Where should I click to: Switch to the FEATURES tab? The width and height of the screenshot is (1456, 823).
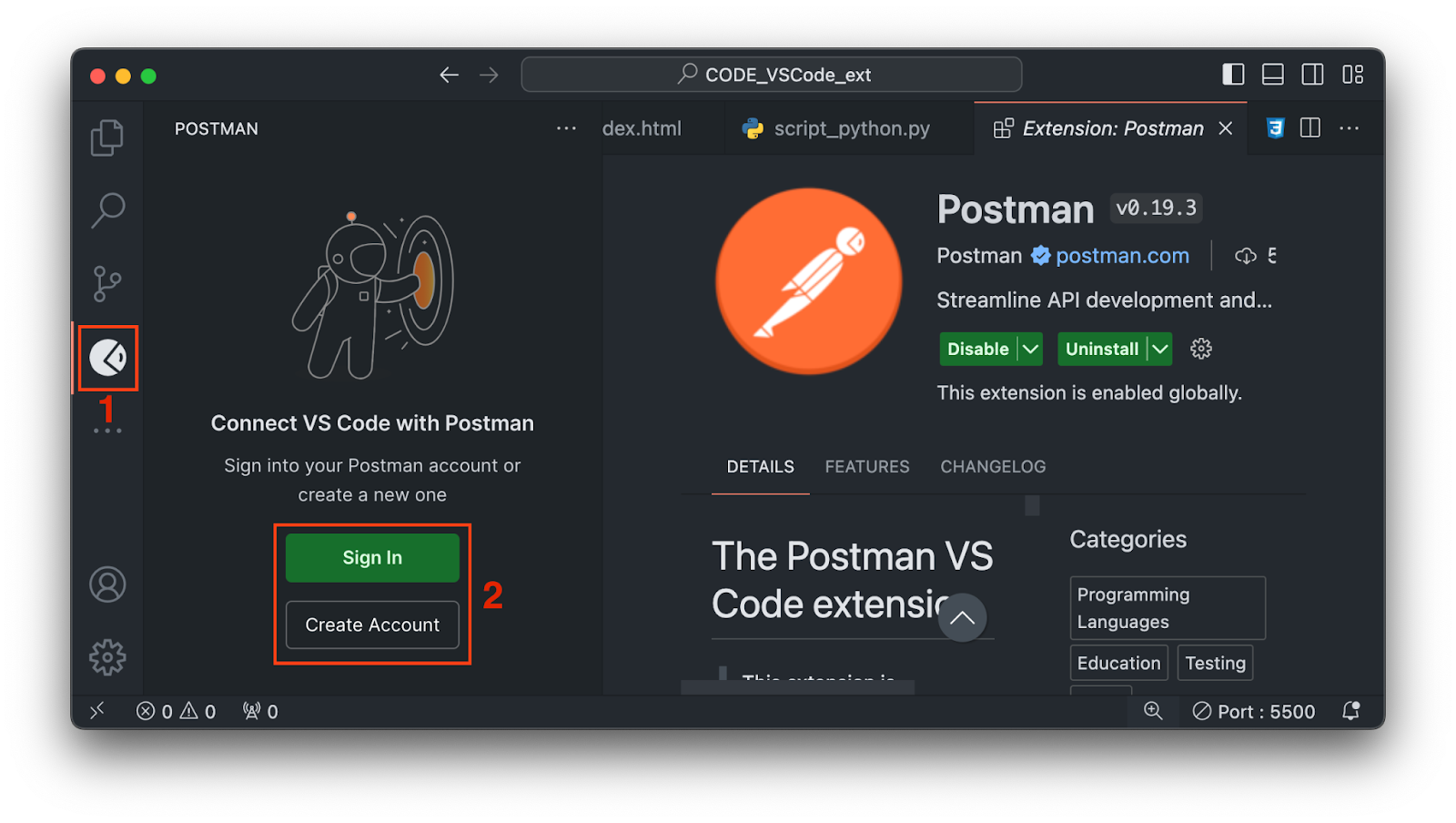[866, 466]
